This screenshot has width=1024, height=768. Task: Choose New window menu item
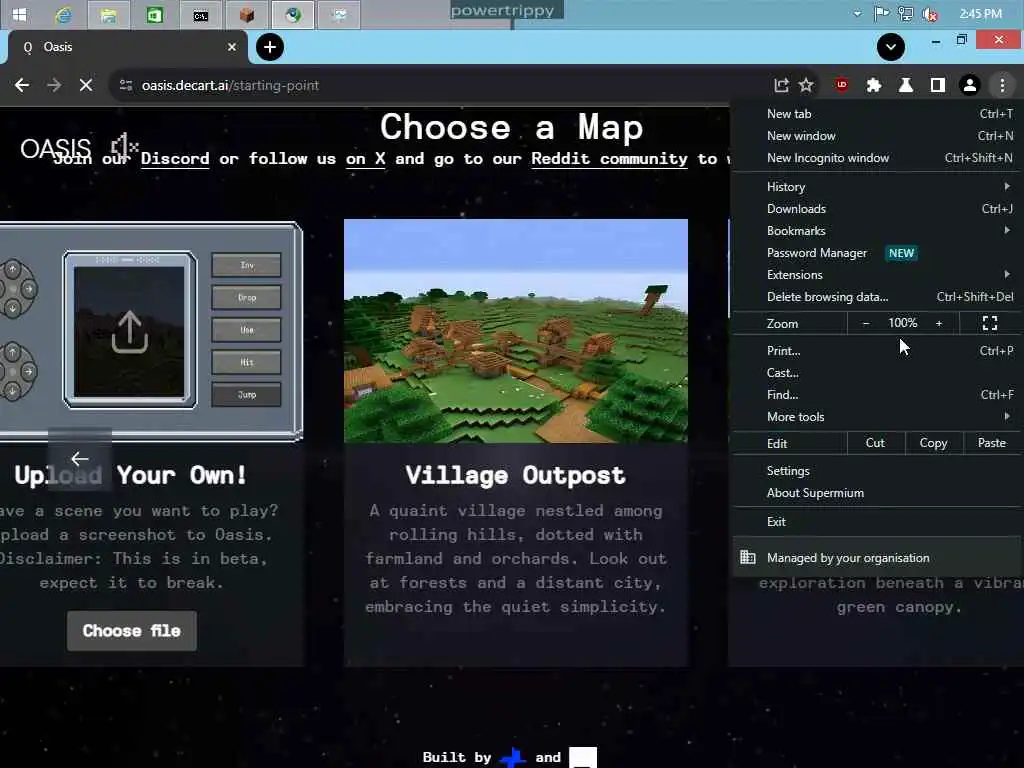tap(878, 136)
